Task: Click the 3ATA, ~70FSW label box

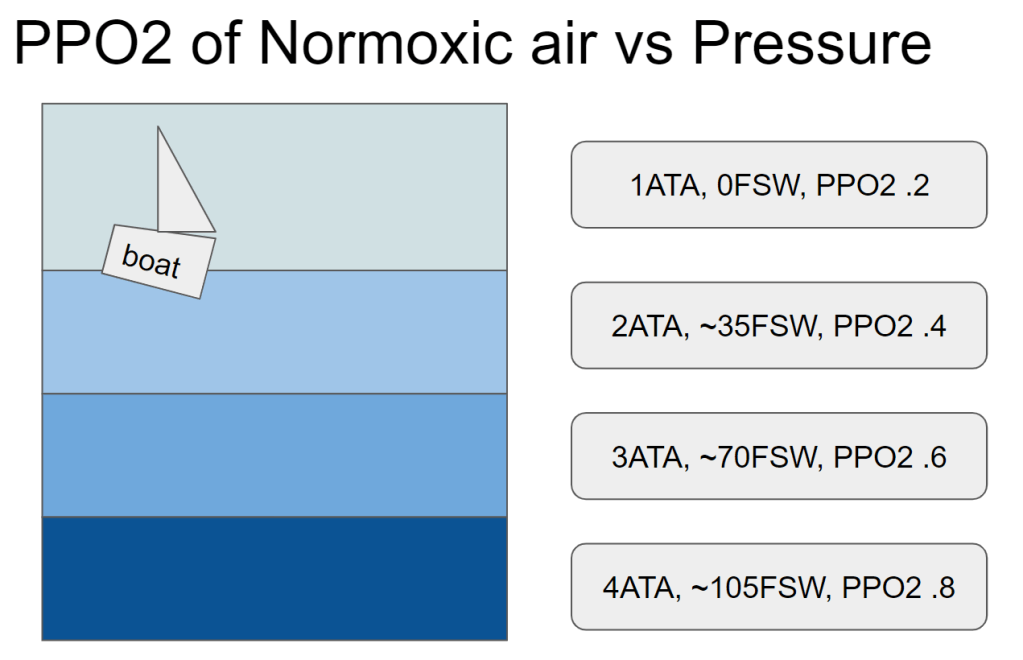Action: pos(778,456)
